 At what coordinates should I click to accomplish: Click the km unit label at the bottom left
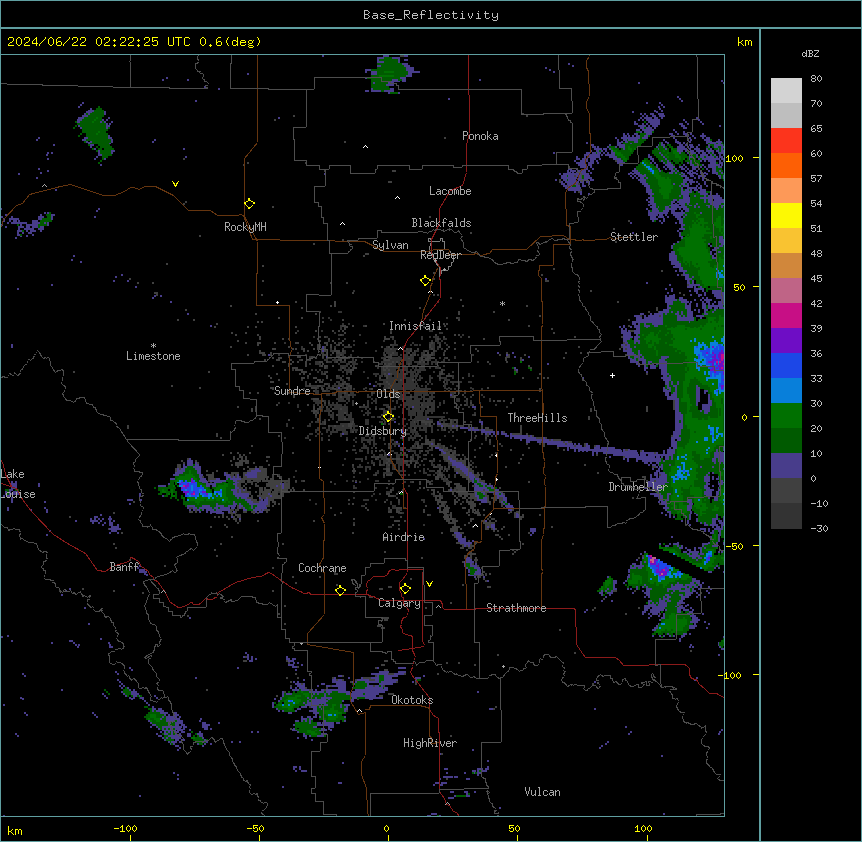click(x=15, y=830)
